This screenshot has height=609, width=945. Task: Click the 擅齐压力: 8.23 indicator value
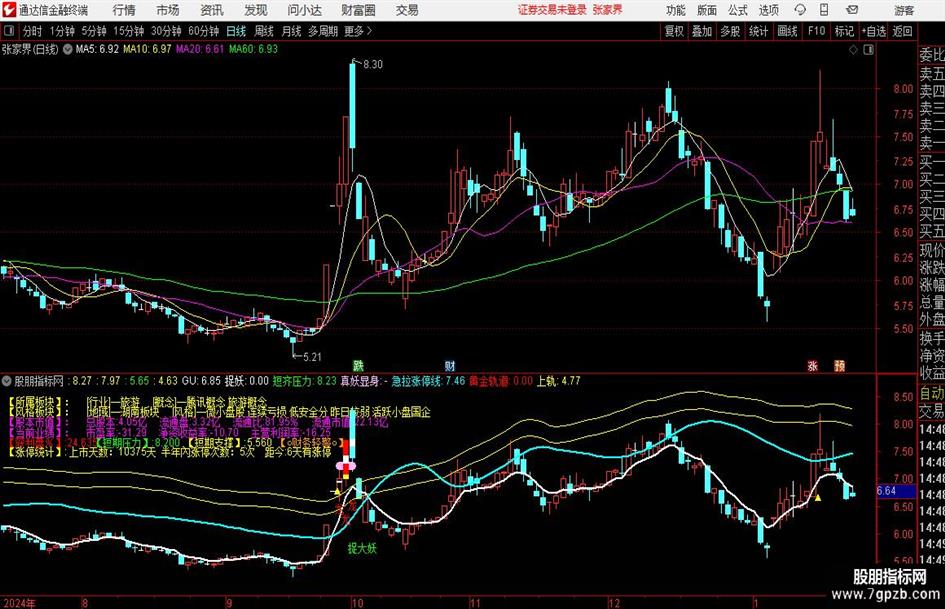click(x=305, y=381)
